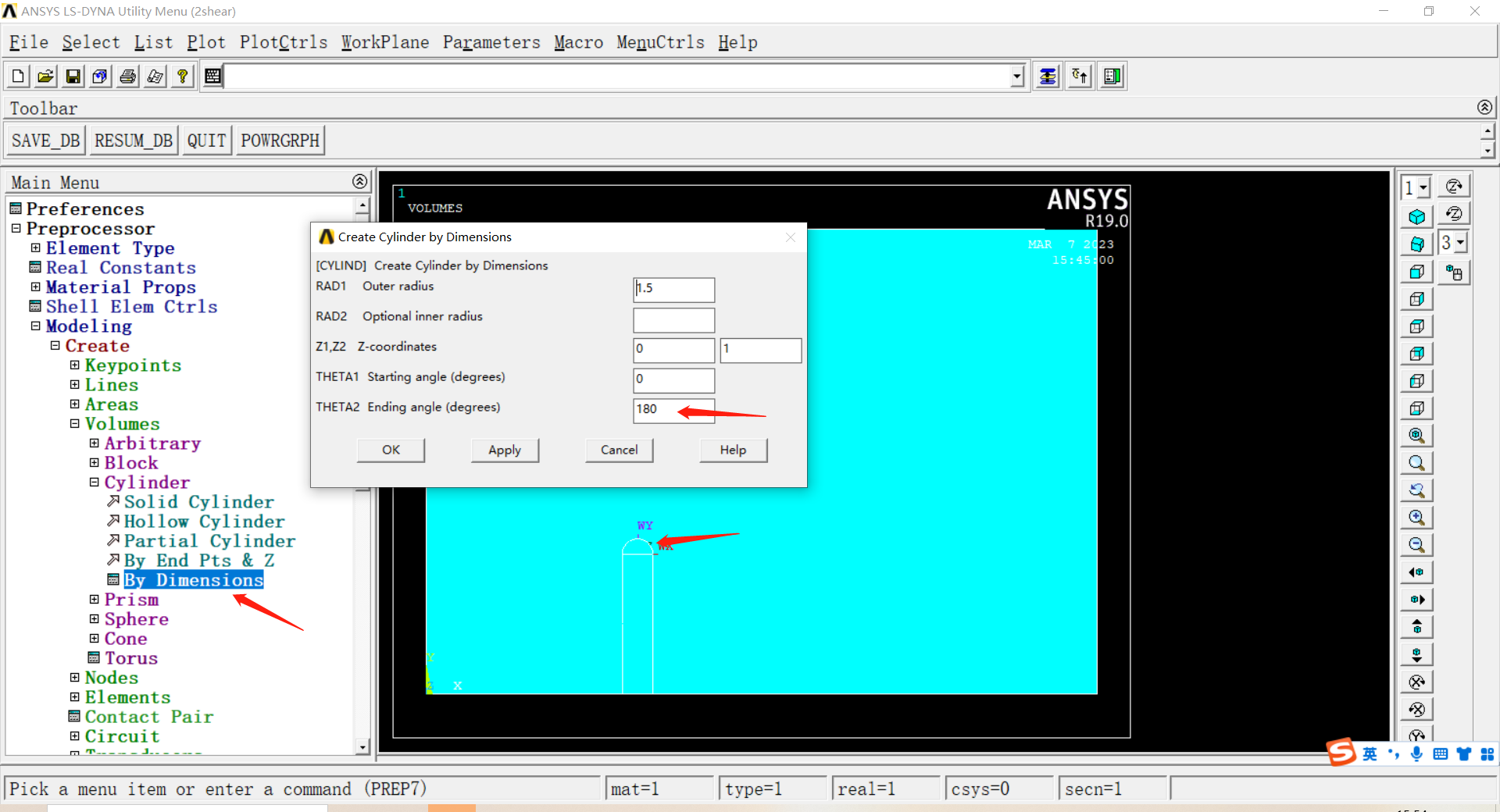
Task: Click the Z2 coordinate field showing 1
Action: pyautogui.click(x=760, y=350)
